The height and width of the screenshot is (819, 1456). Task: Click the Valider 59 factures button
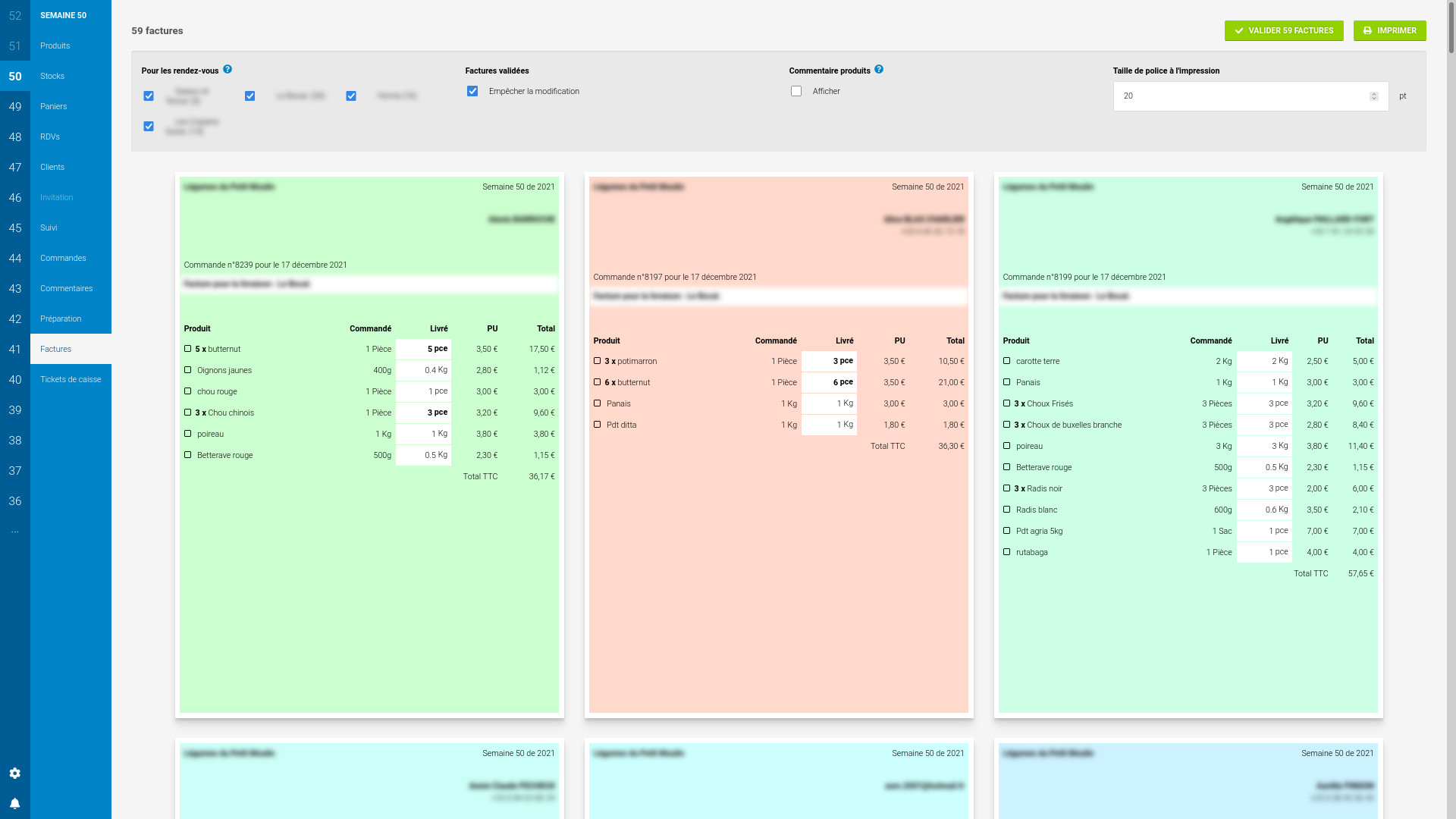1283,31
